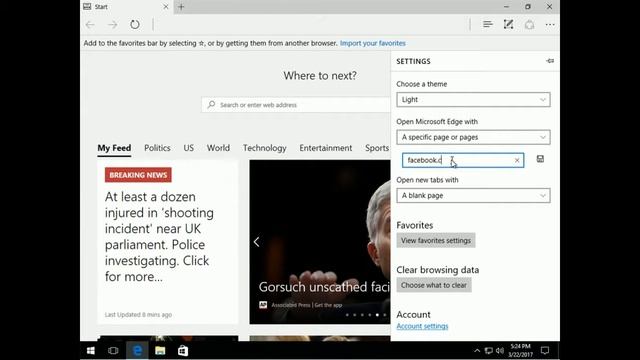Click the BREAKING NEWS red label

(x=138, y=175)
